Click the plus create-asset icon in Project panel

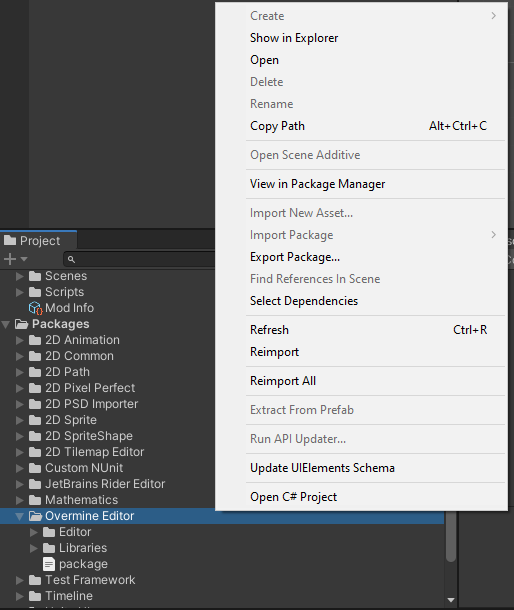coord(10,259)
